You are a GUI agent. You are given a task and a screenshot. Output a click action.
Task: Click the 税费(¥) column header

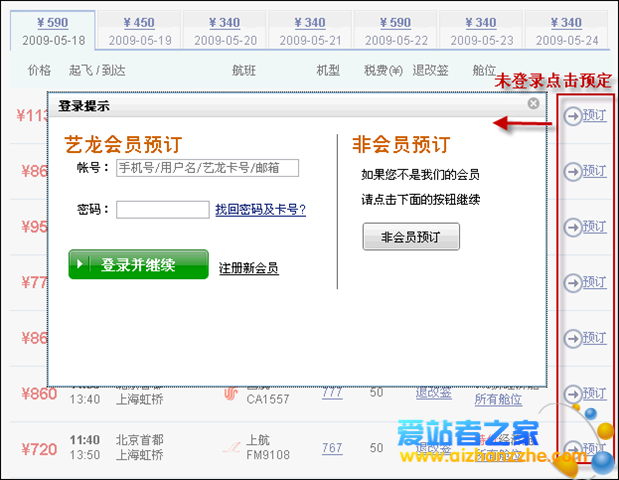point(383,70)
